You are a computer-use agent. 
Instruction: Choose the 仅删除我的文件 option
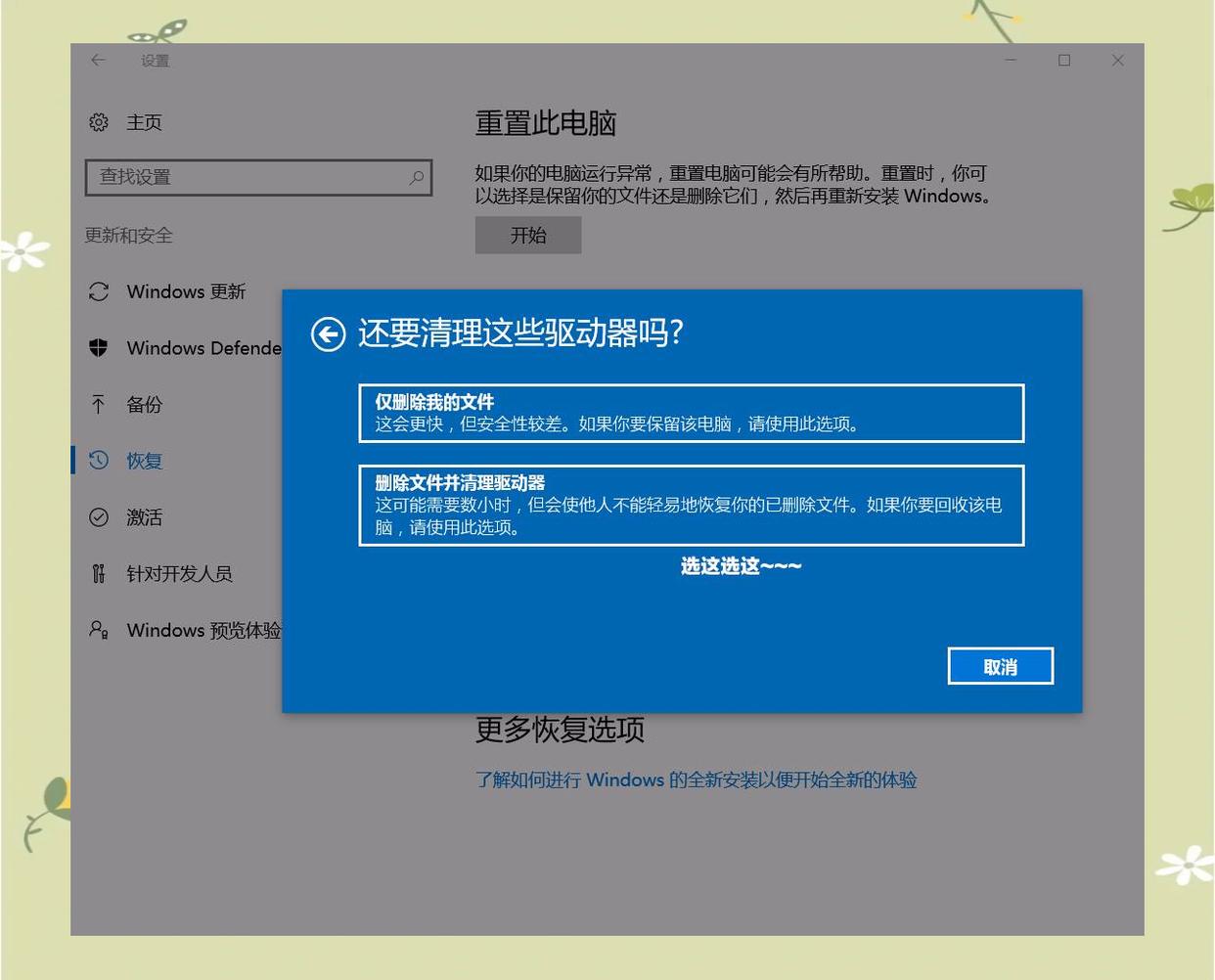pos(691,412)
